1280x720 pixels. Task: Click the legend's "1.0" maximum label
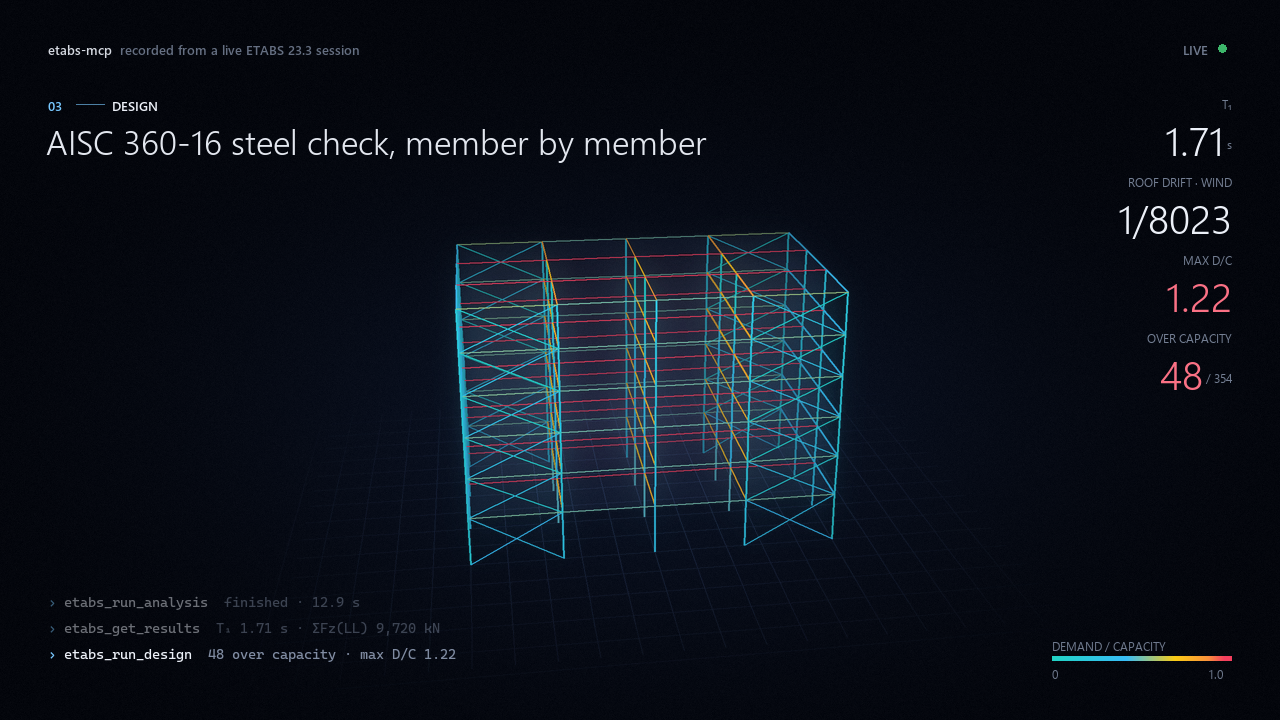[x=1215, y=675]
